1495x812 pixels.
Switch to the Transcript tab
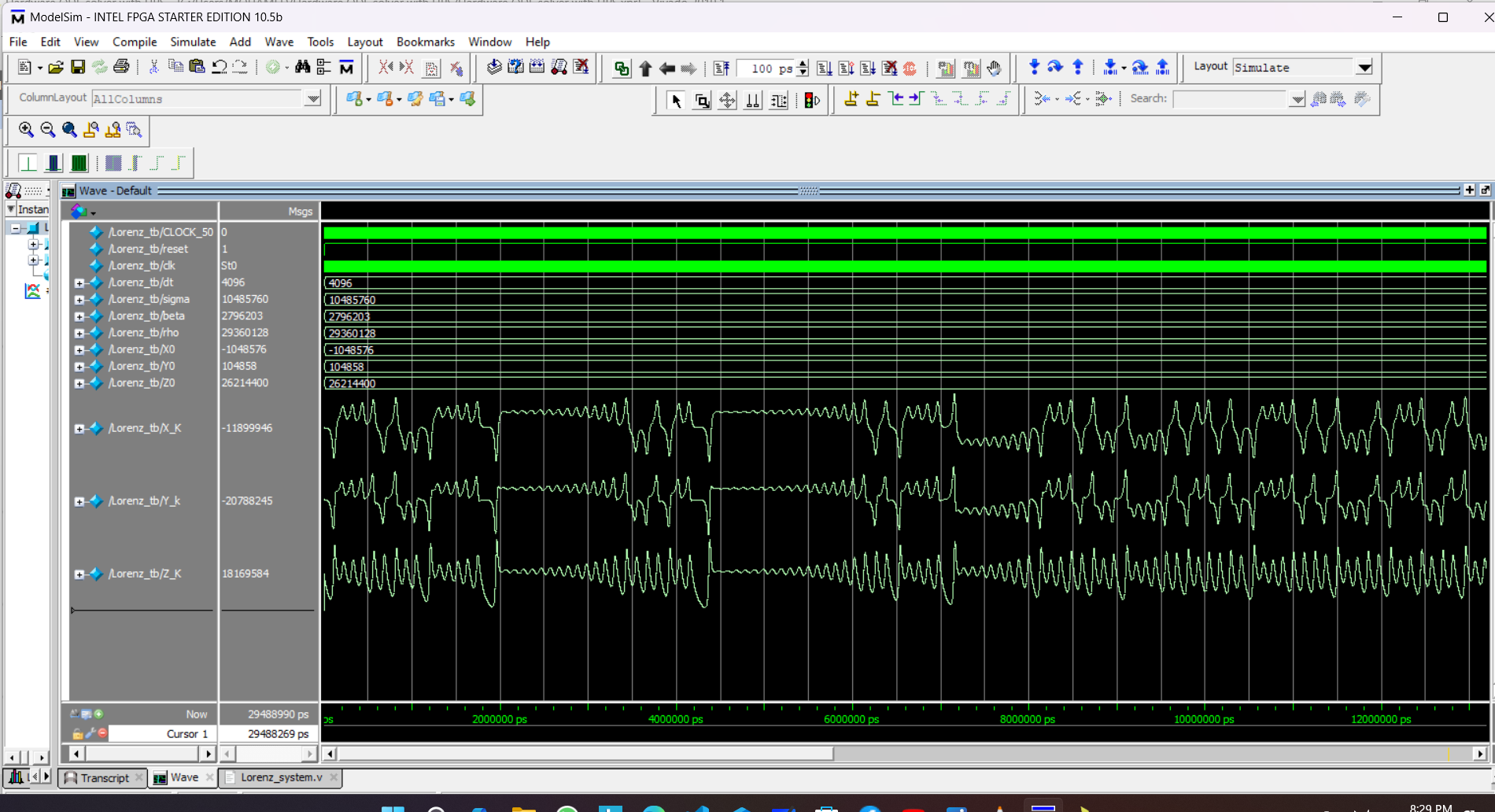pyautogui.click(x=104, y=777)
